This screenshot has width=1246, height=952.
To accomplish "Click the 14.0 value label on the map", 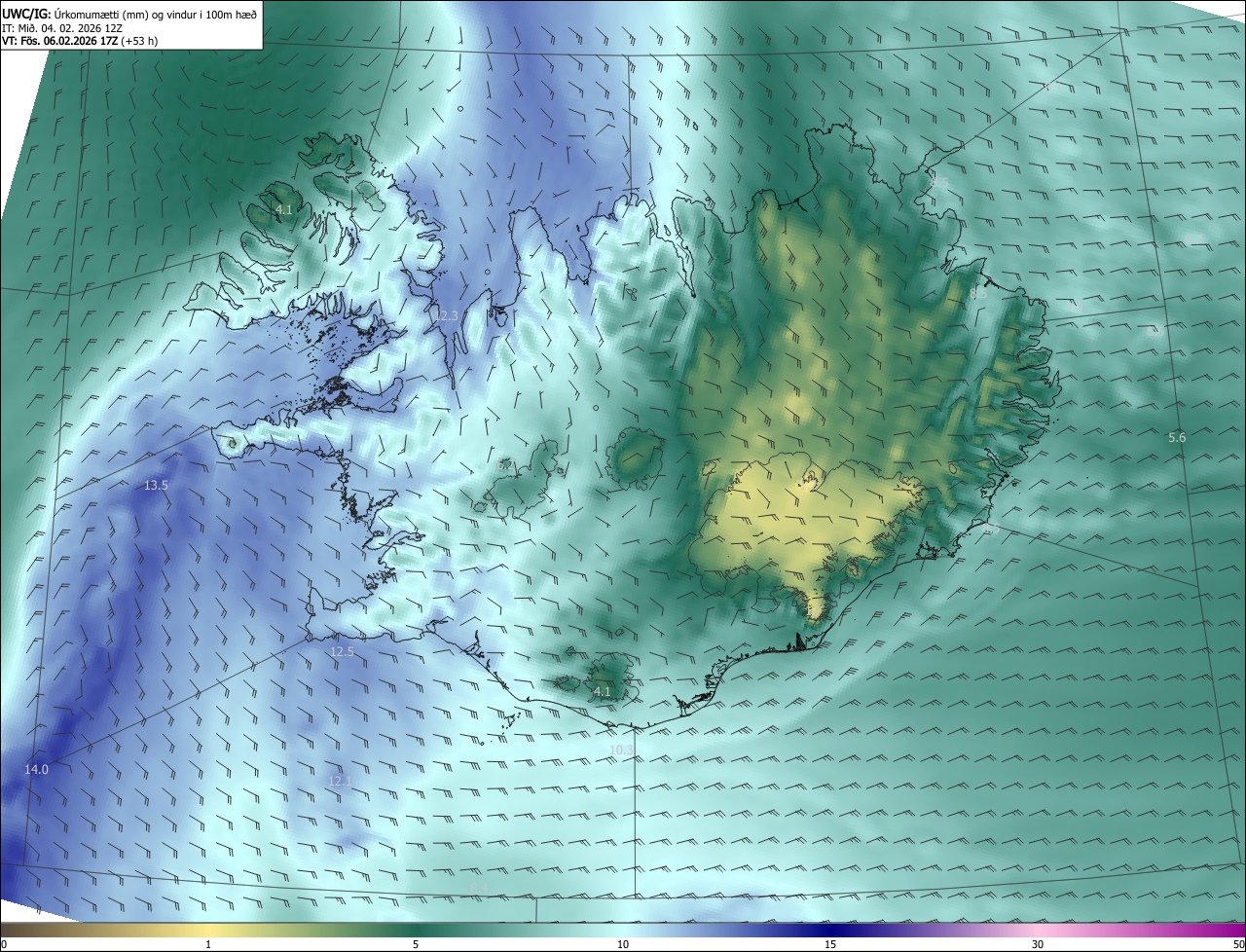I will pyautogui.click(x=36, y=769).
